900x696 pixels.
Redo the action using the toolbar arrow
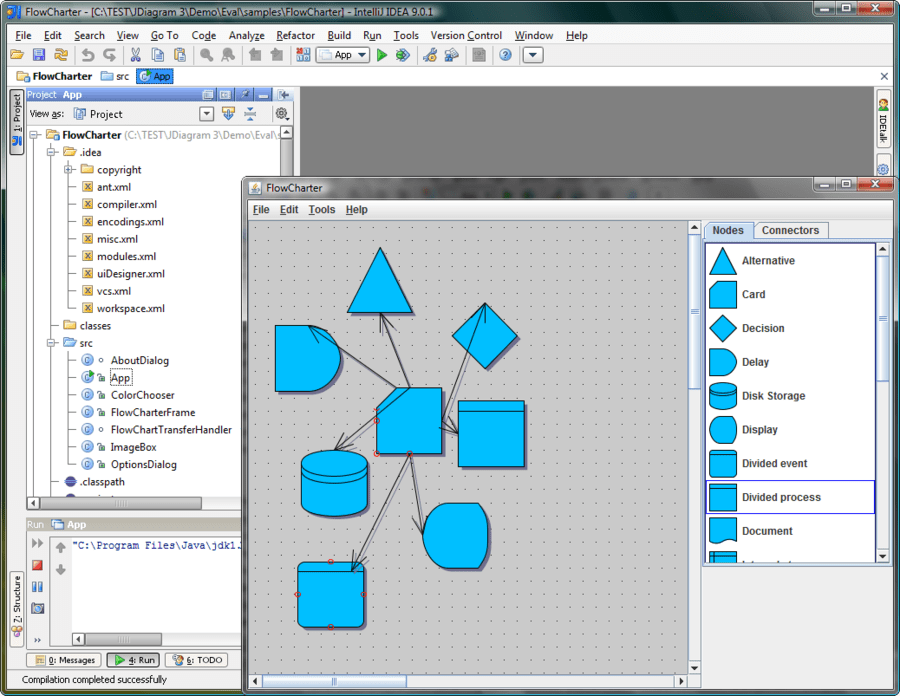pyautogui.click(x=109, y=55)
